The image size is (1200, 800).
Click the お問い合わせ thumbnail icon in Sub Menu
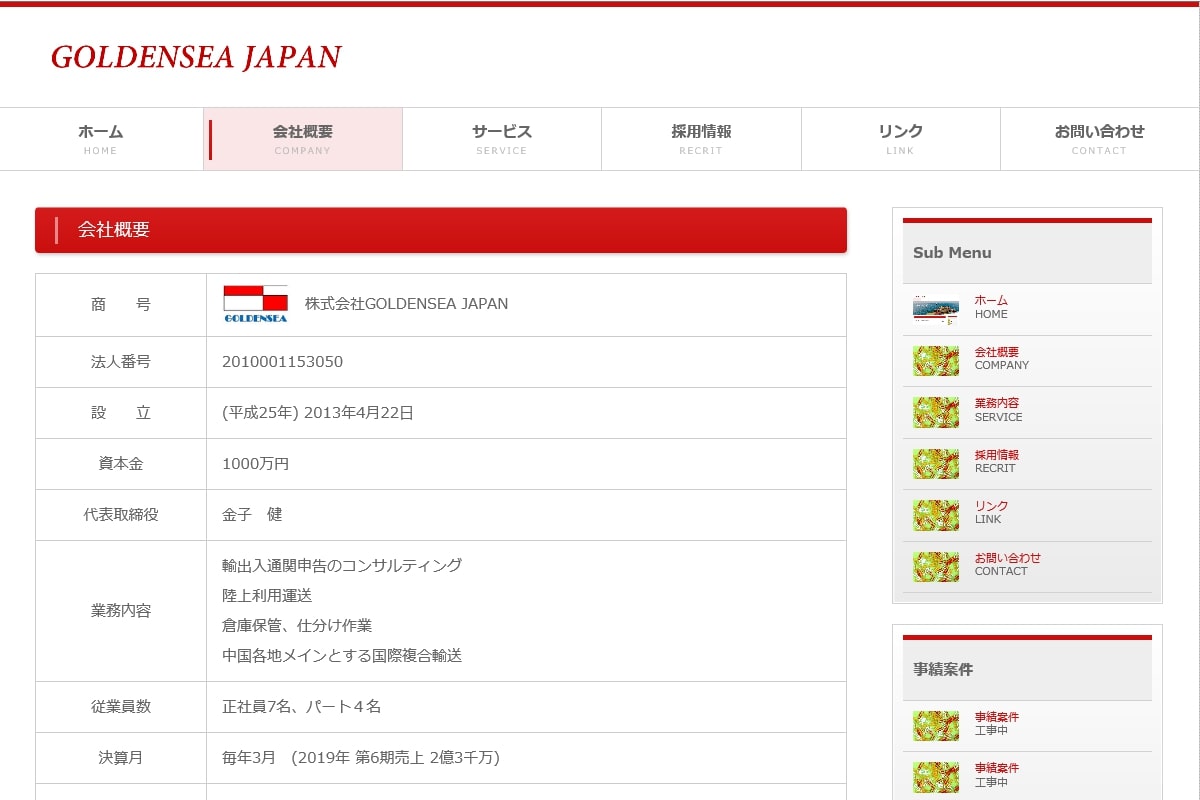(936, 567)
